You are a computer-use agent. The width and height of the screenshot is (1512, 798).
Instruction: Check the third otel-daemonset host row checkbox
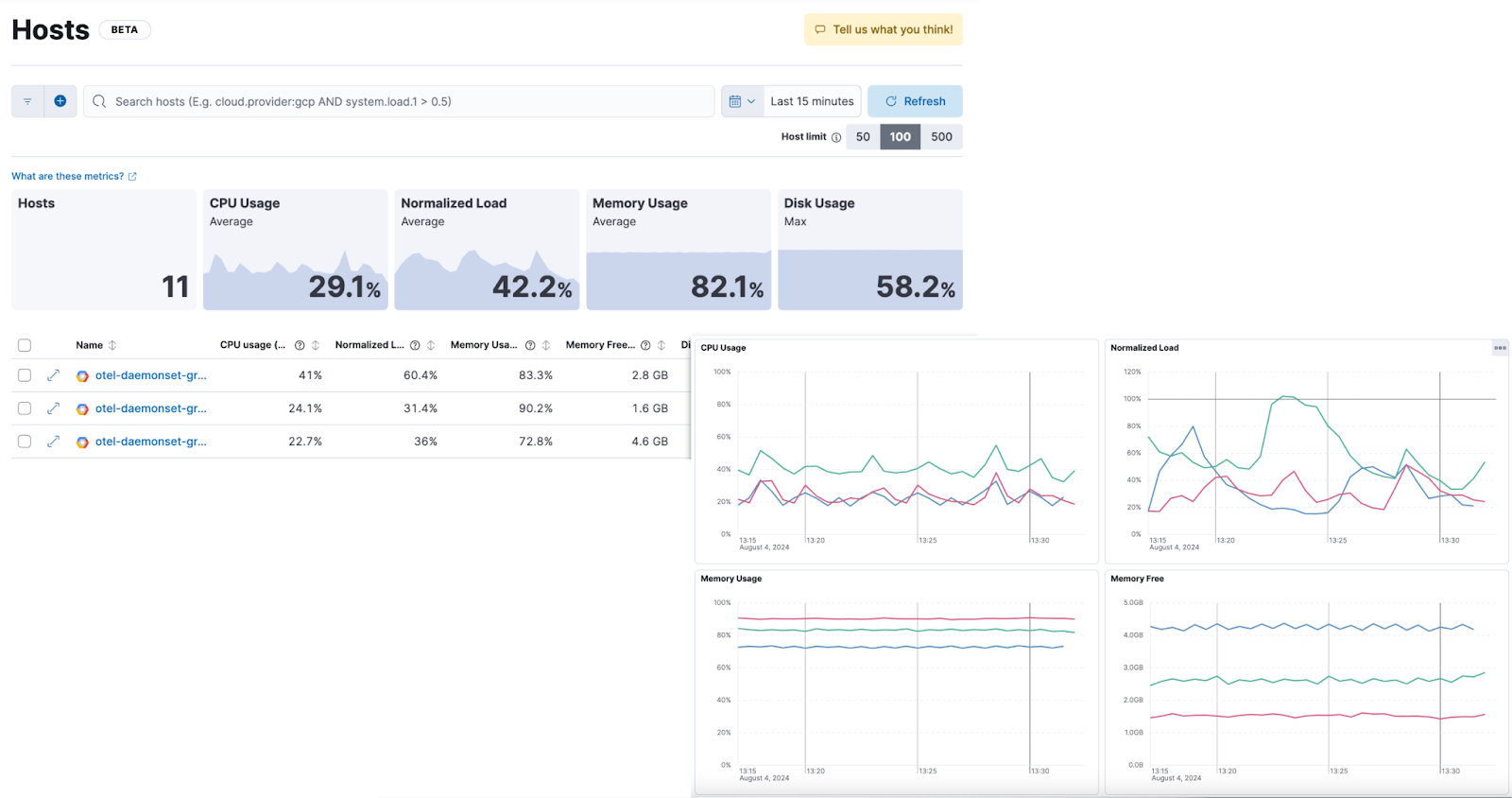coord(25,442)
